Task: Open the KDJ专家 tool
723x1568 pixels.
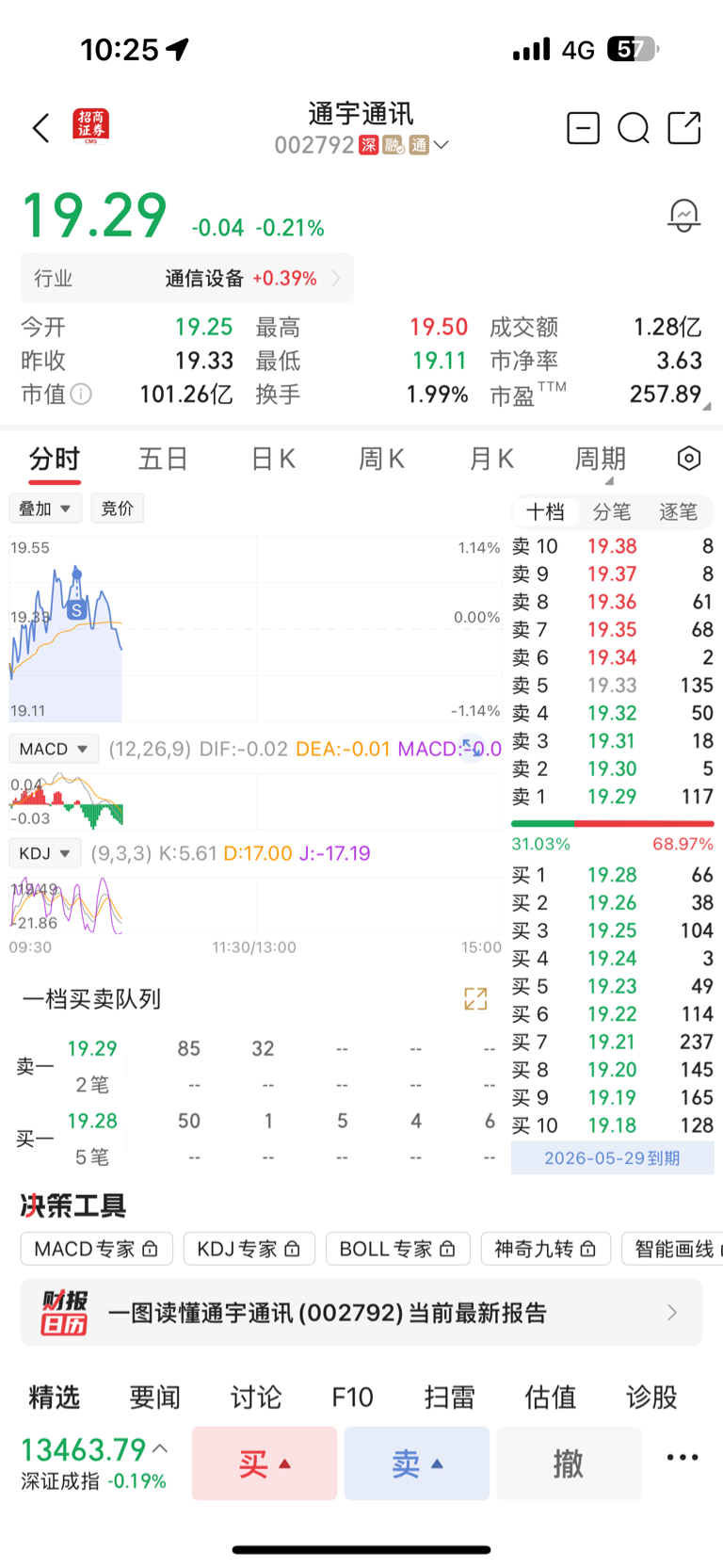Action: coord(249,1249)
